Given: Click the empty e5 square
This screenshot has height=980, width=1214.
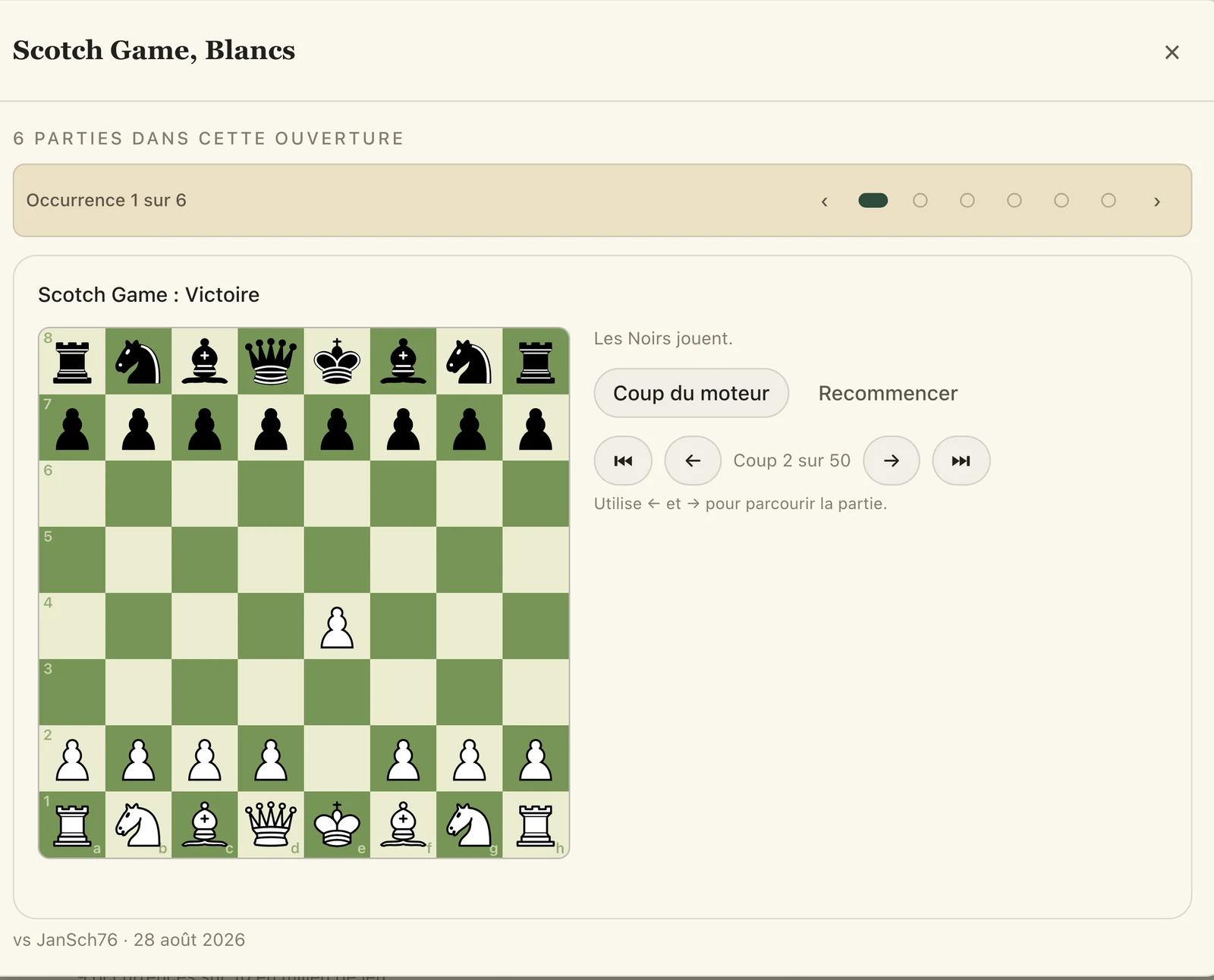Looking at the screenshot, I should tap(337, 560).
